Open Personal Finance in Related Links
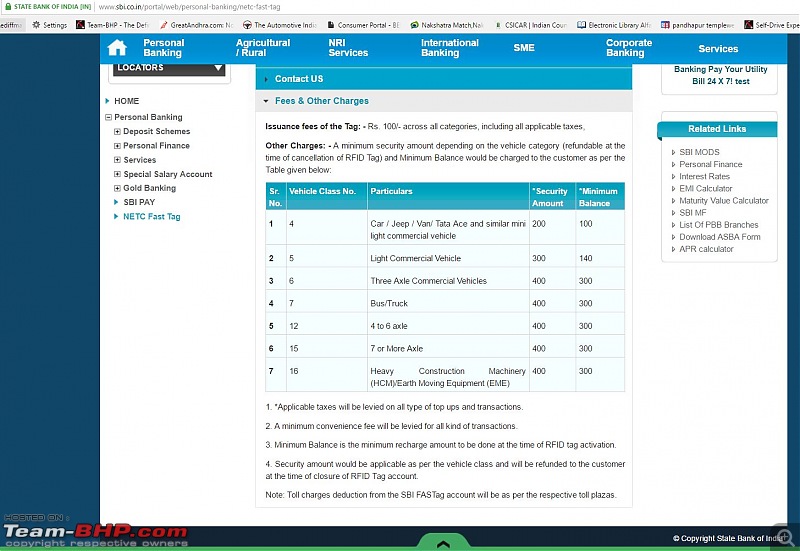 pos(710,164)
